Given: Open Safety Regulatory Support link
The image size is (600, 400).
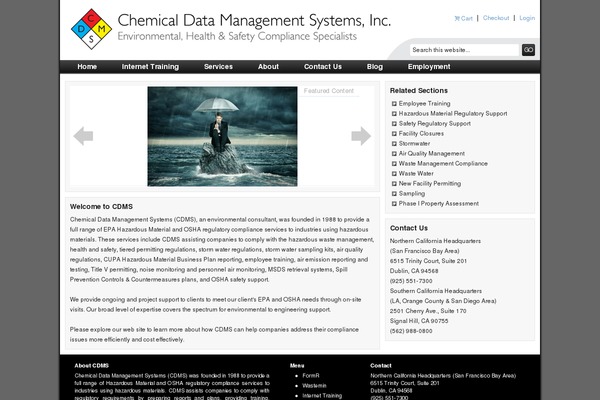Looking at the screenshot, I should pos(435,124).
